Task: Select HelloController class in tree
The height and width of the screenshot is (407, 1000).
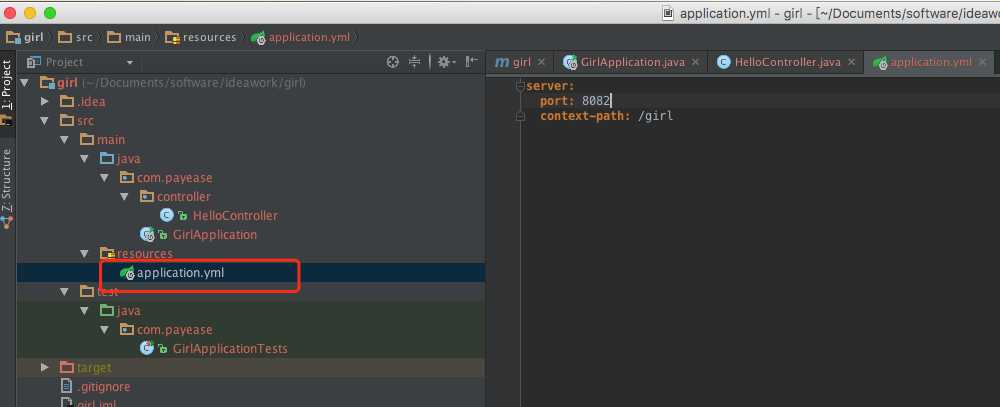Action: (x=235, y=216)
